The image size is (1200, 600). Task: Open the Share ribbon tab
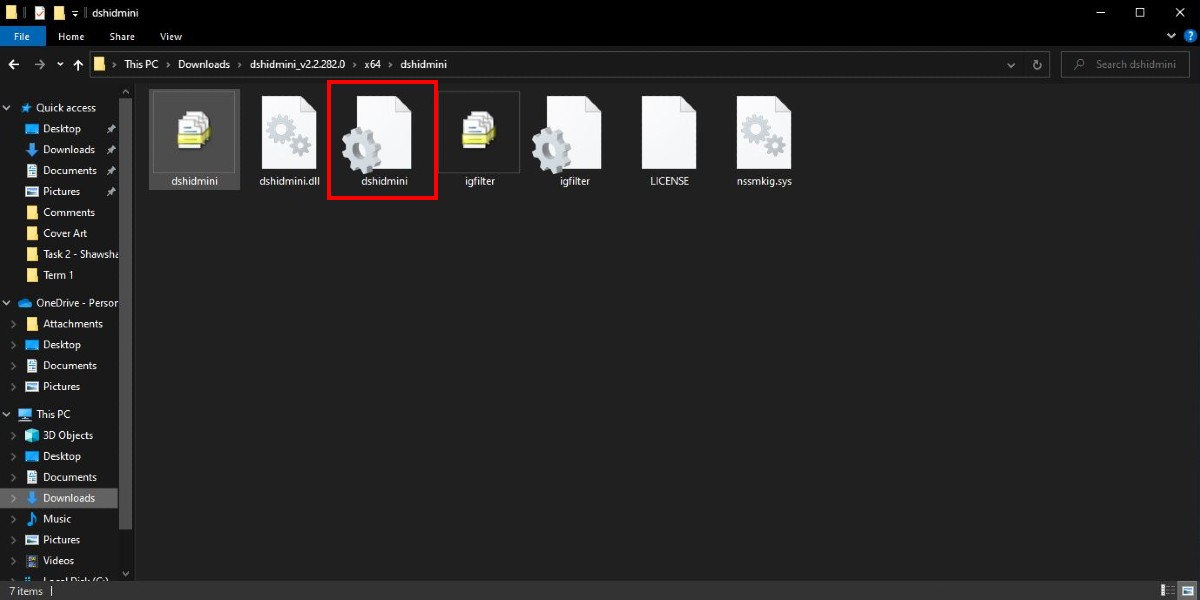[121, 36]
